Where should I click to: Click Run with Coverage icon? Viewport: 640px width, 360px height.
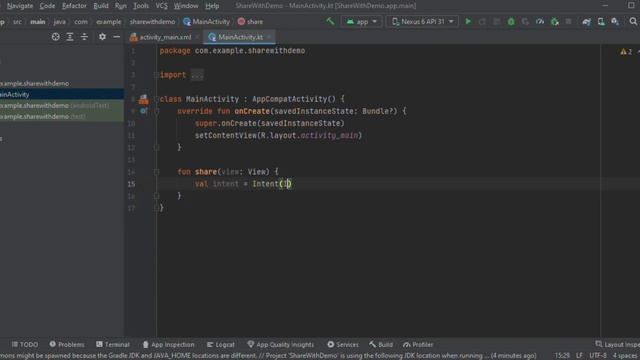click(x=525, y=22)
